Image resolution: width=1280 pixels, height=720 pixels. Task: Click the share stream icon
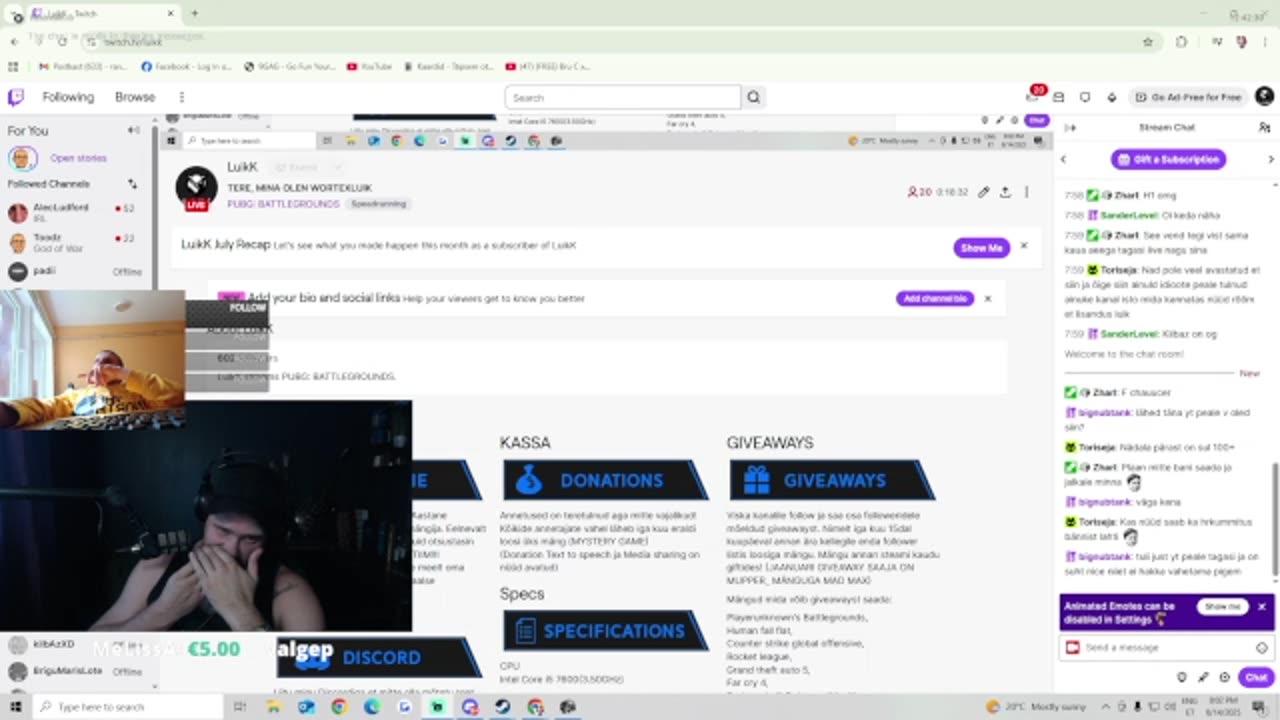pos(1005,192)
